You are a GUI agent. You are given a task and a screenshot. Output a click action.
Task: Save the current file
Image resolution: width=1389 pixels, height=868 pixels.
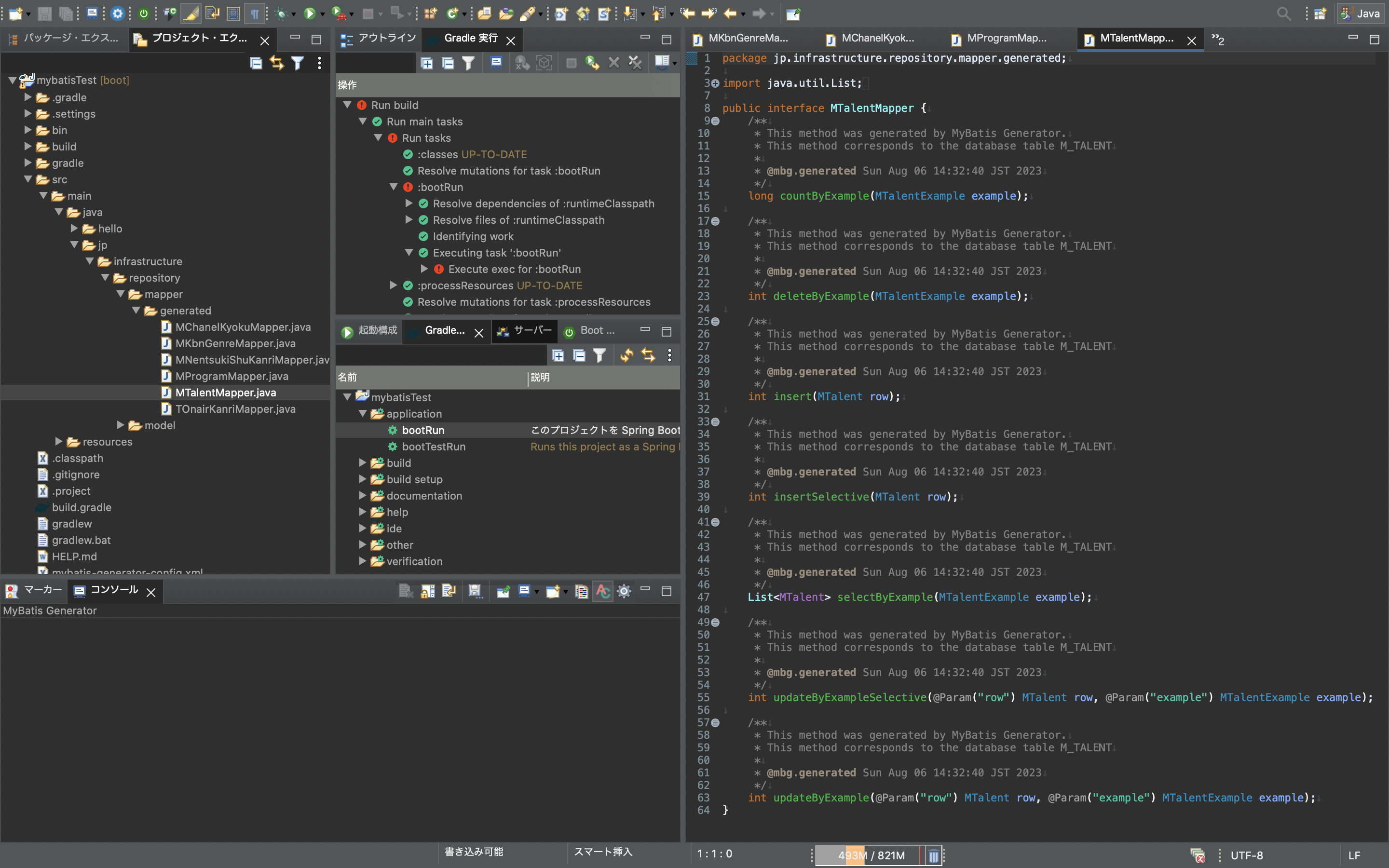pos(44,13)
